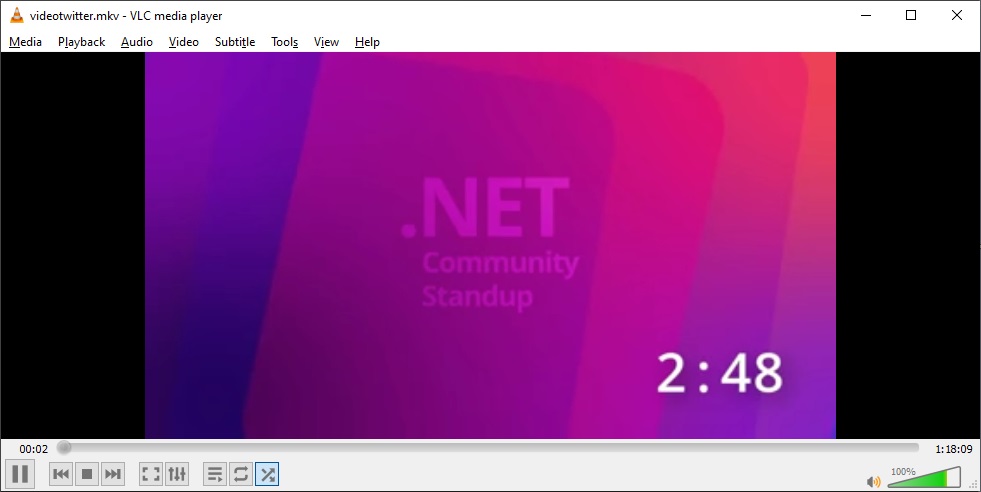Open the Subtitle menu
The height and width of the screenshot is (492, 981).
pyautogui.click(x=235, y=42)
